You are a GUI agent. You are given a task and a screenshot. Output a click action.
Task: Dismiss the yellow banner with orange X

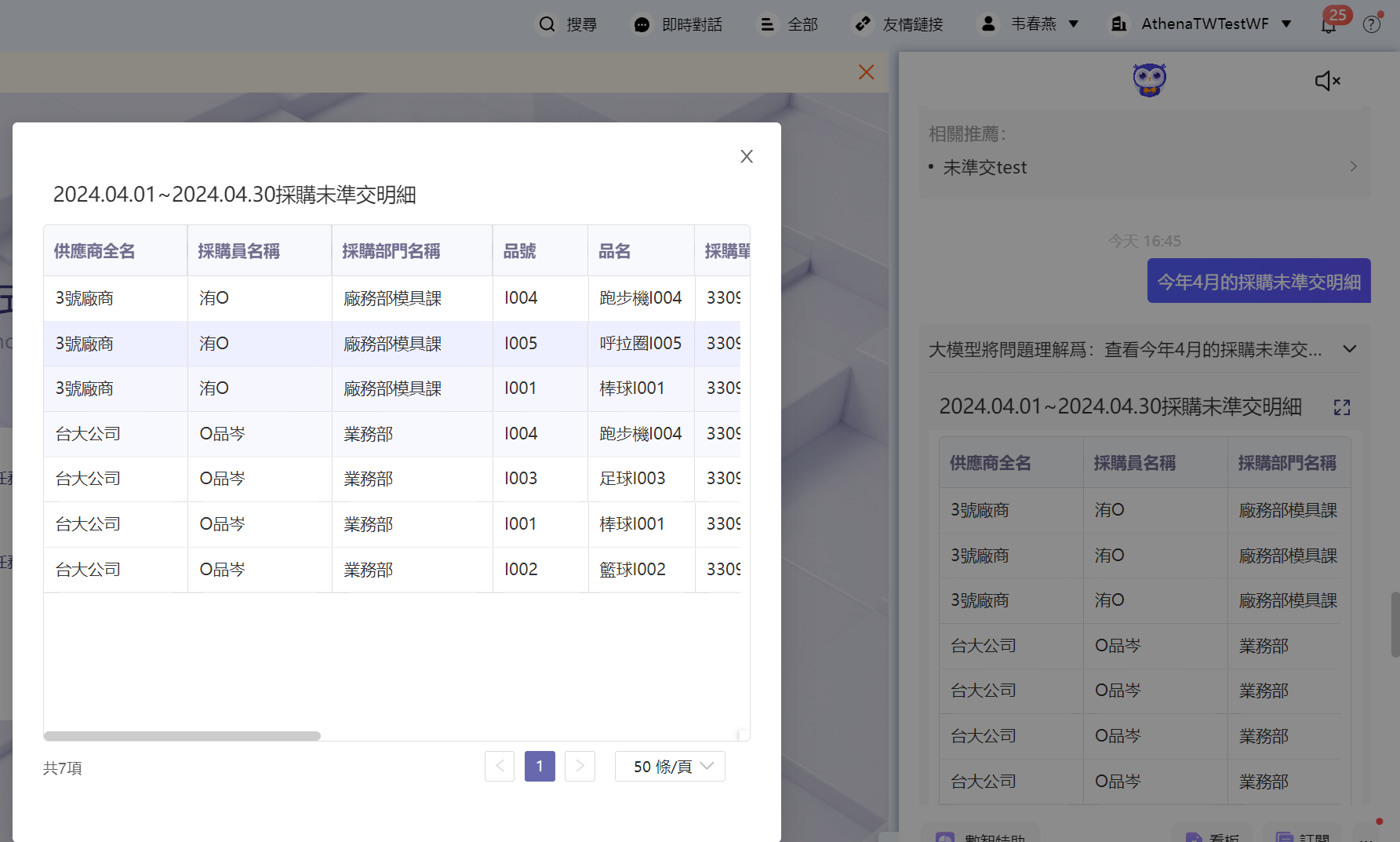(866, 72)
